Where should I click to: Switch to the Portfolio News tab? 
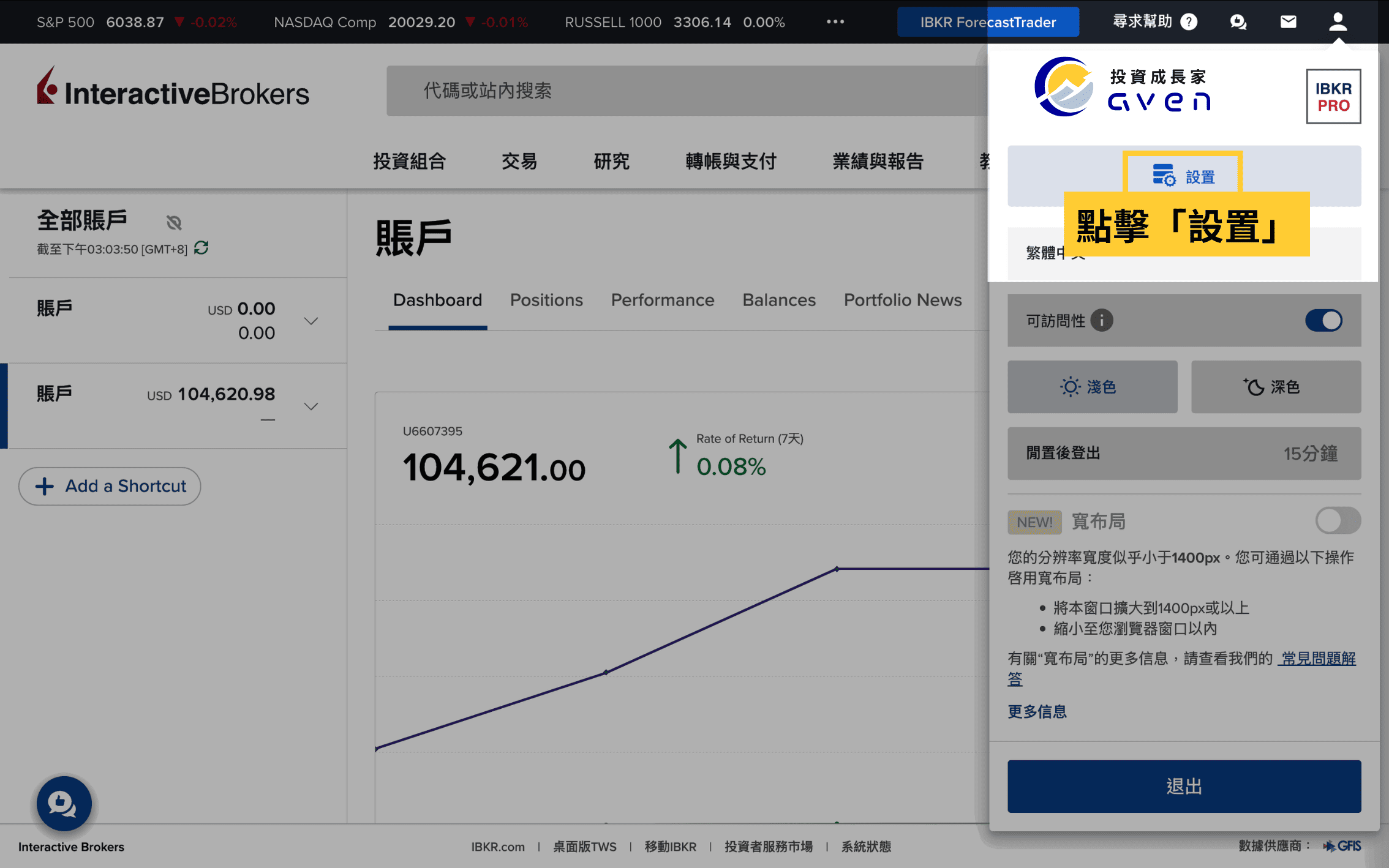(x=903, y=300)
